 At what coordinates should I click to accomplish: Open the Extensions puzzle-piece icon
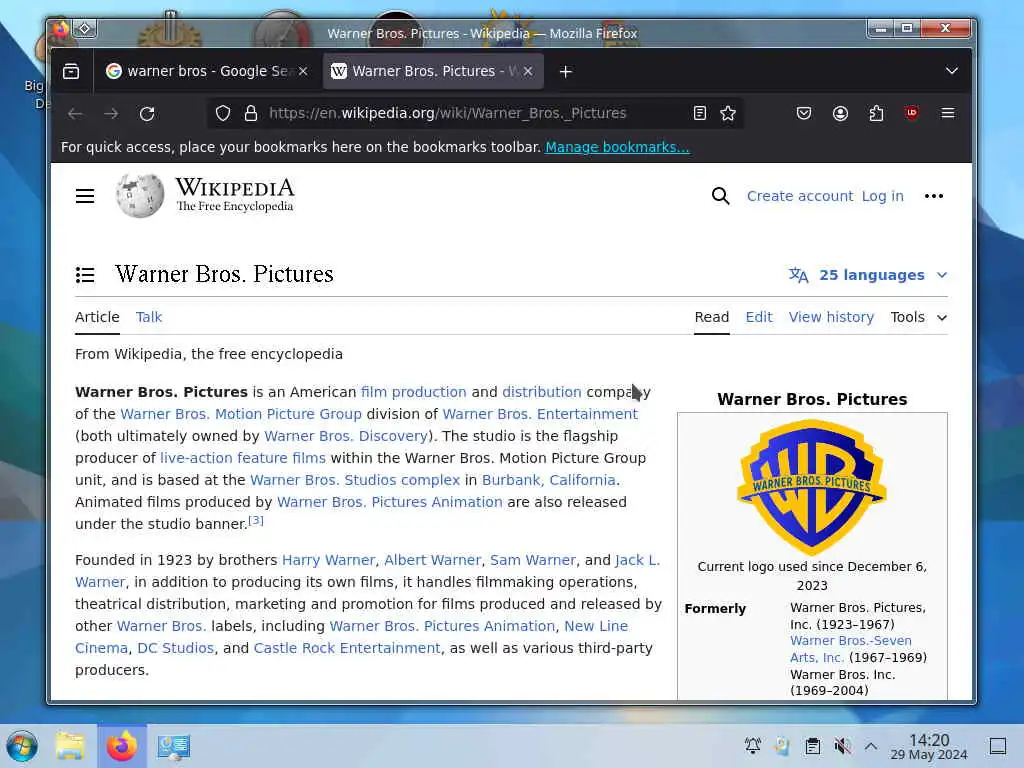point(876,114)
